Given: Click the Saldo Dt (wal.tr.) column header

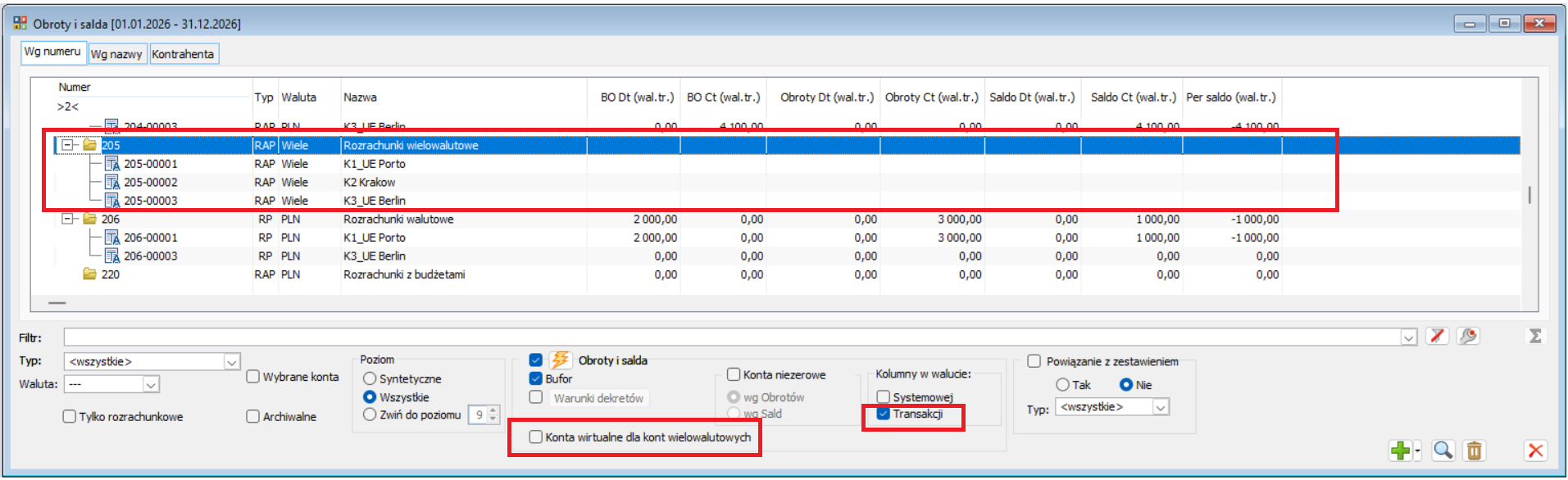Looking at the screenshot, I should tap(1032, 97).
